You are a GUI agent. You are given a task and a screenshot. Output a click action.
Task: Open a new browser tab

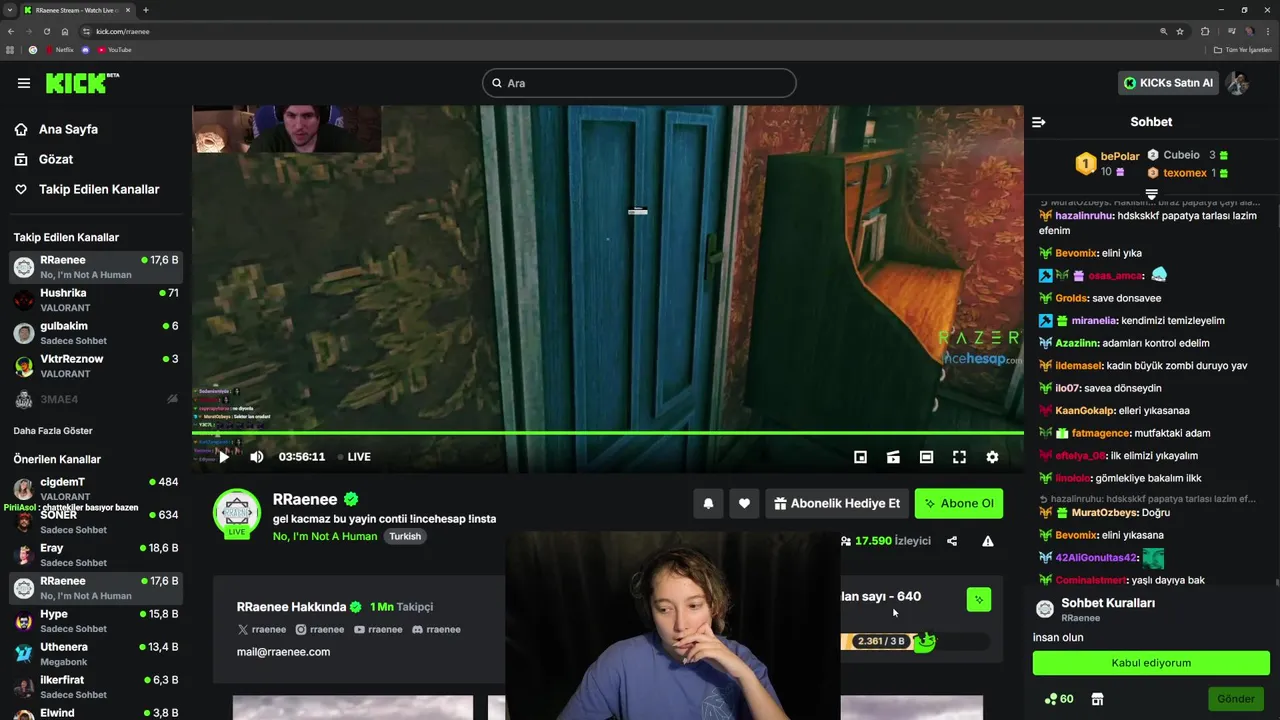coord(146,10)
